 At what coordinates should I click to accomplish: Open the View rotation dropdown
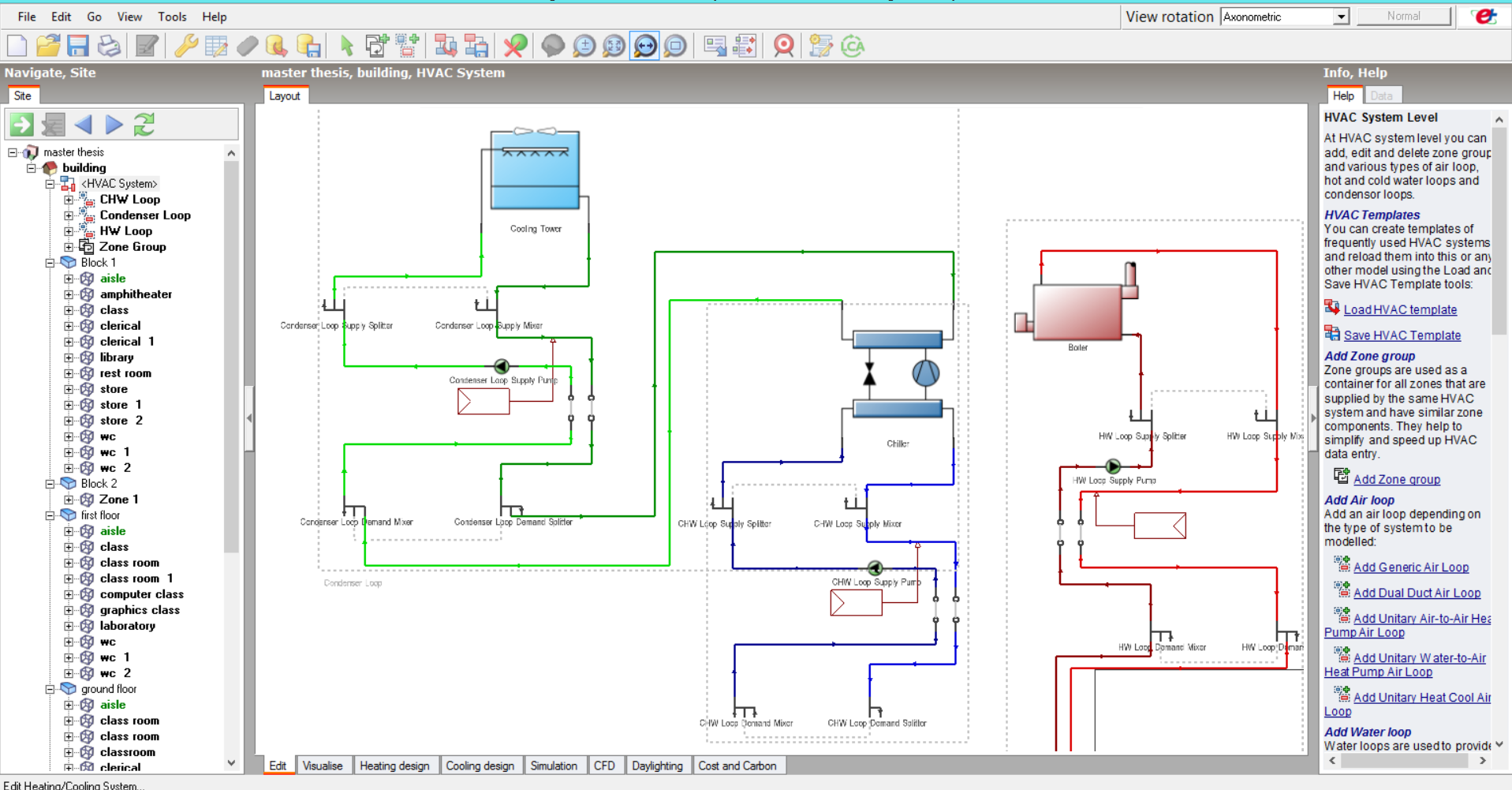pyautogui.click(x=1341, y=17)
